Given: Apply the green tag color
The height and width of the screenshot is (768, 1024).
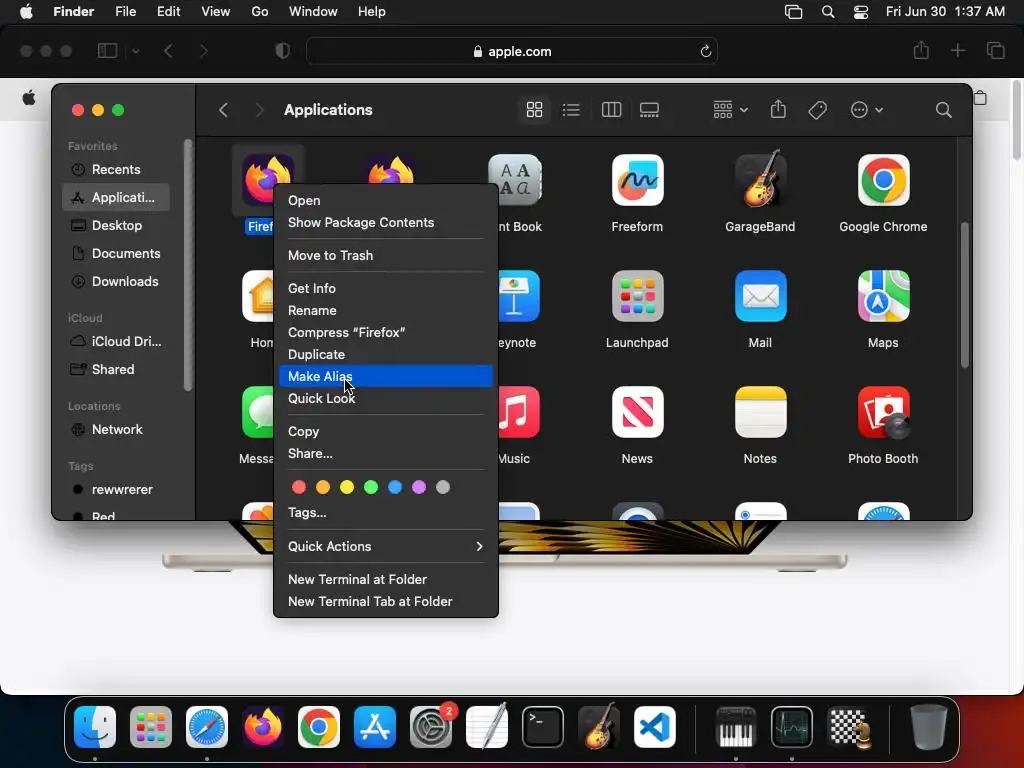Looking at the screenshot, I should 371,487.
